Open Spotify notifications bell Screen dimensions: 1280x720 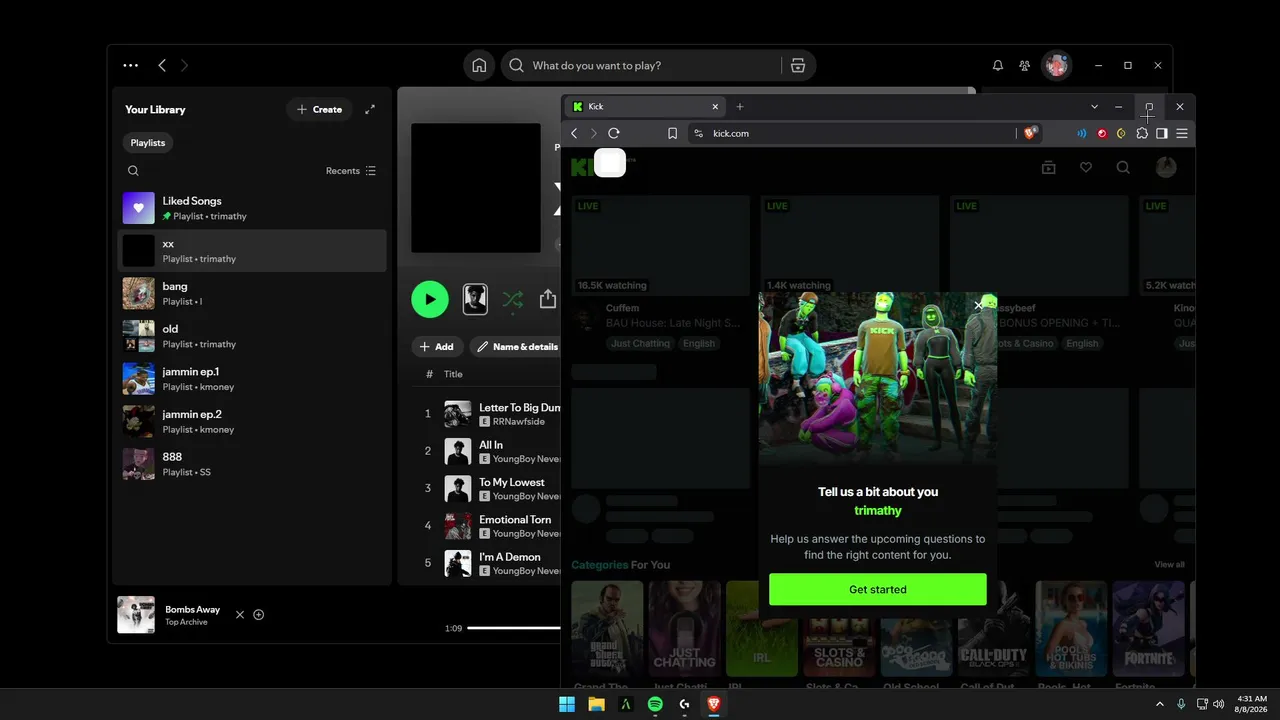click(997, 65)
